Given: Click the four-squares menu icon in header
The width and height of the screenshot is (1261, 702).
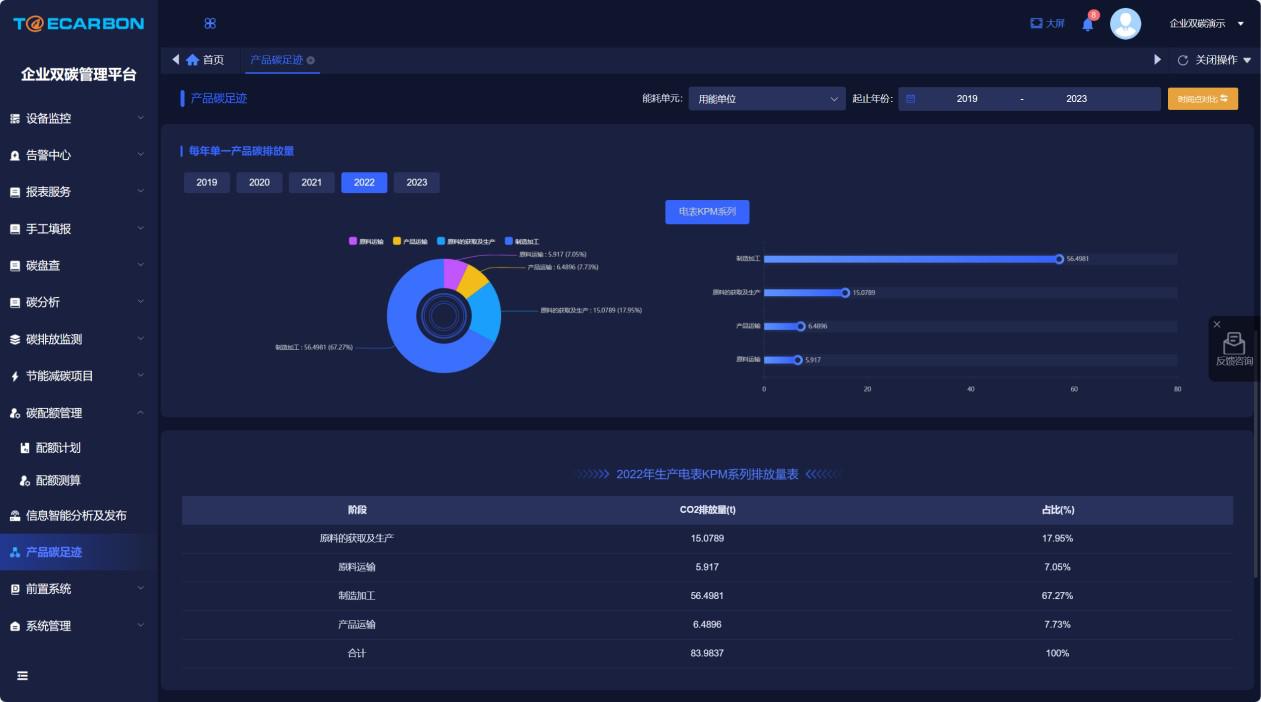Looking at the screenshot, I should [210, 23].
